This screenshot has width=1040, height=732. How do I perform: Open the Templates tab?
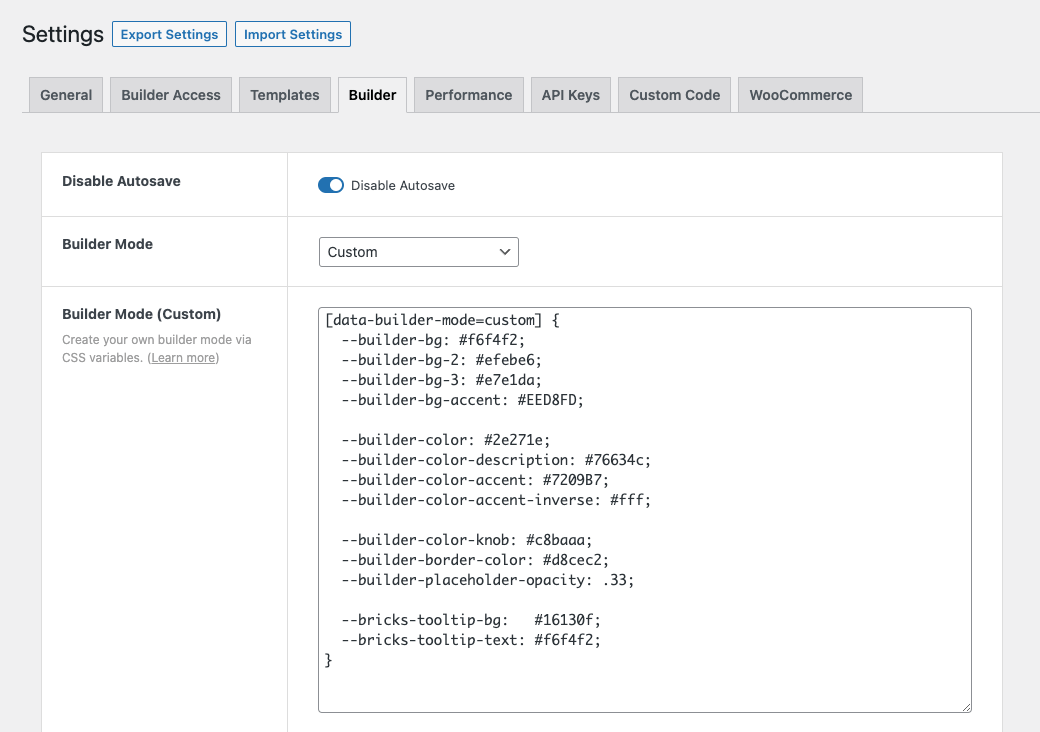(x=285, y=95)
